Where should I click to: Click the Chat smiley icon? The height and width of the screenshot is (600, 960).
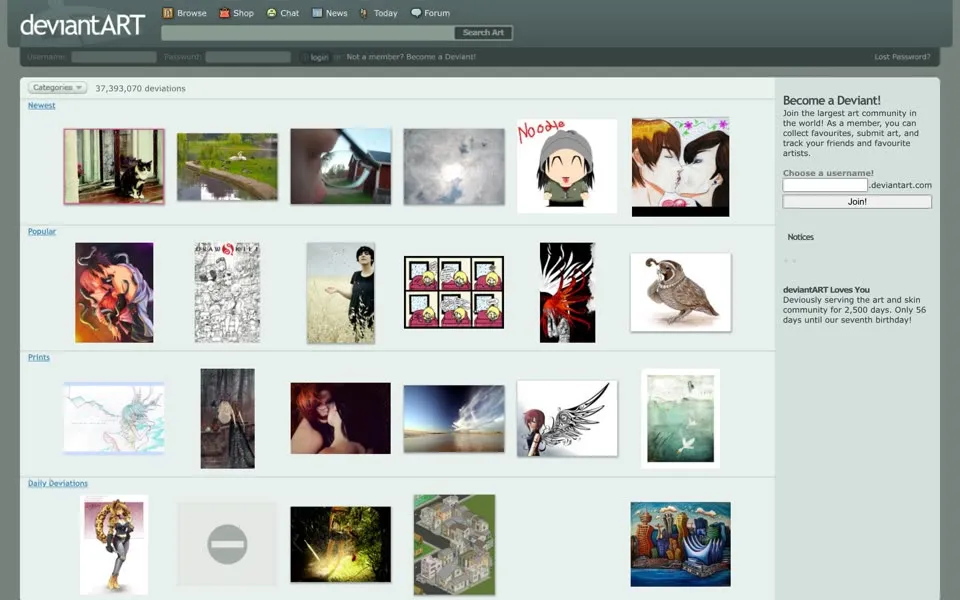click(271, 13)
